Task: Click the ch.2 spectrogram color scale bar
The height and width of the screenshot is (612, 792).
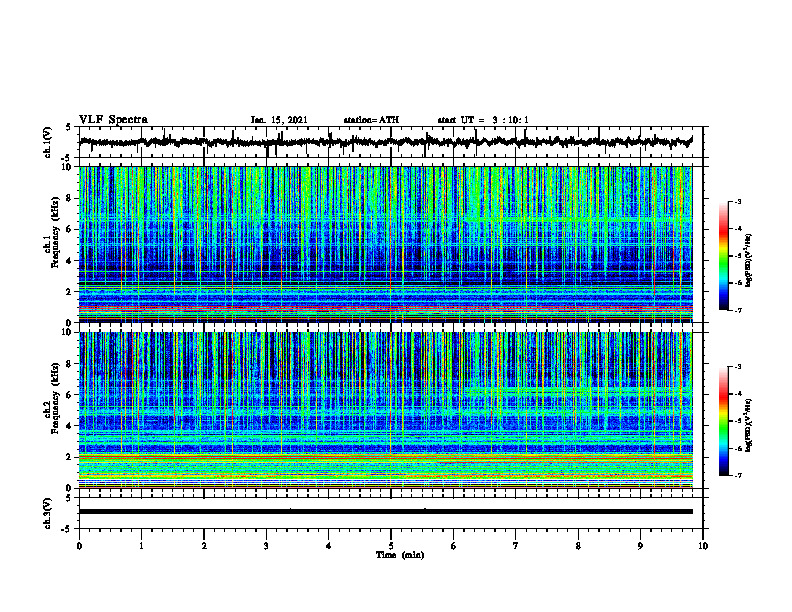Action: point(723,421)
